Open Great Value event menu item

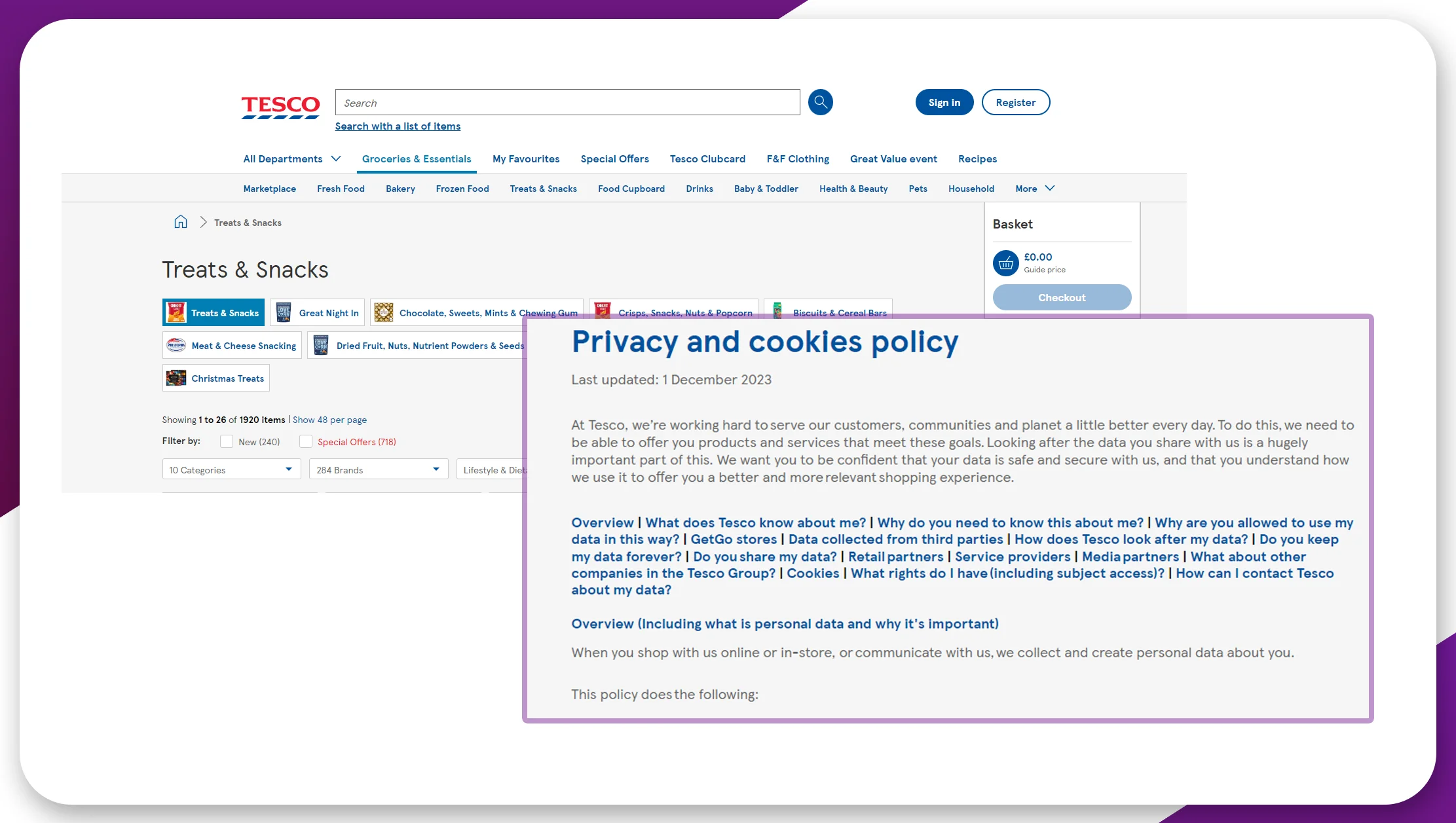tap(893, 159)
